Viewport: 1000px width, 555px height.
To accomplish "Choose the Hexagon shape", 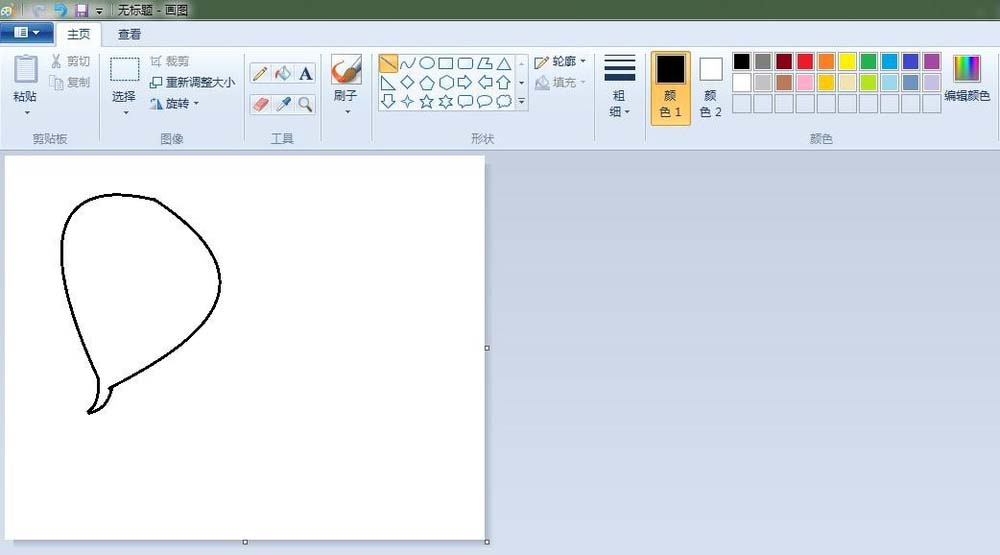I will pyautogui.click(x=446, y=82).
